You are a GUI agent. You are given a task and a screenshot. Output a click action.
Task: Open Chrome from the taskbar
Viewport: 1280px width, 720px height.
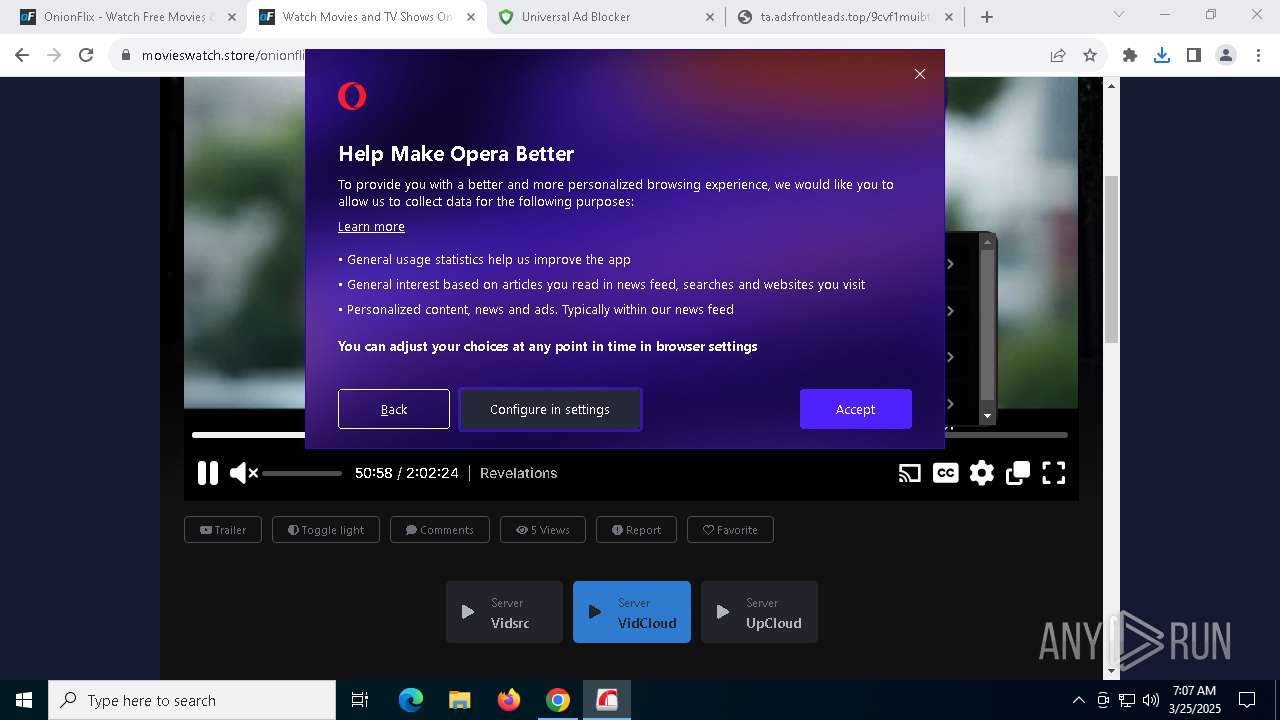click(558, 700)
